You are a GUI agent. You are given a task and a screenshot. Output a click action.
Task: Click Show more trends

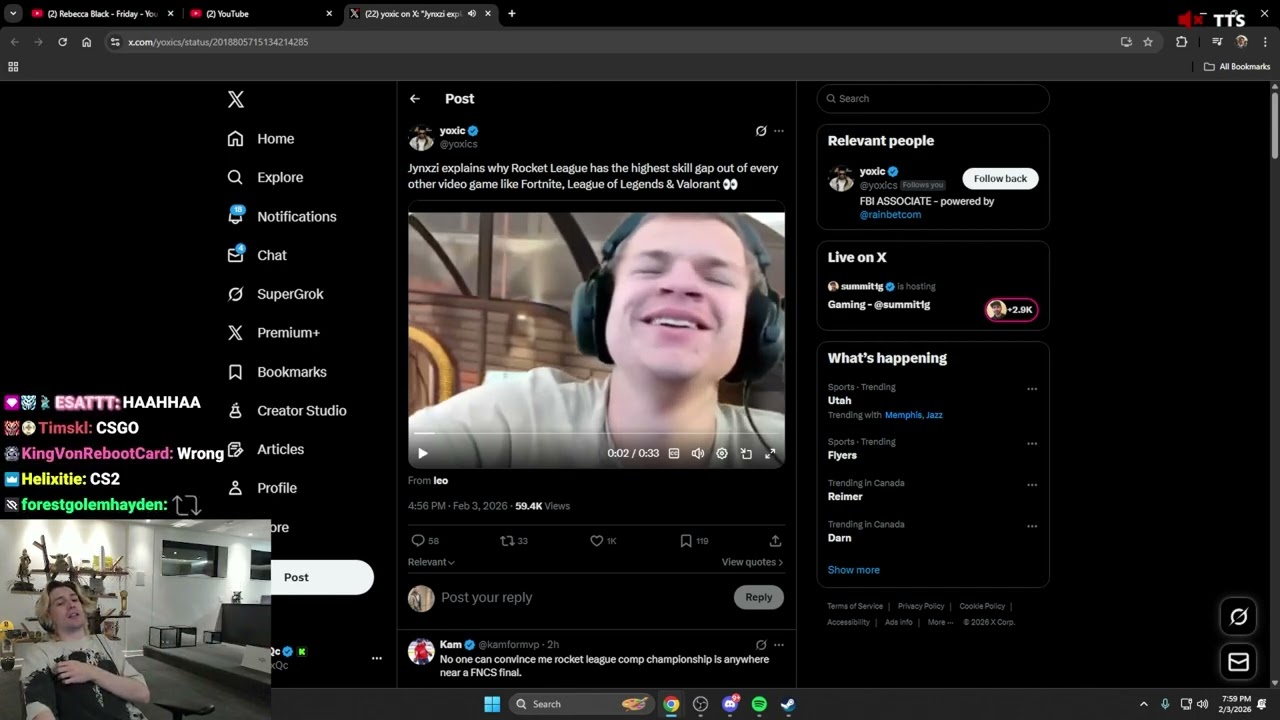coord(853,570)
